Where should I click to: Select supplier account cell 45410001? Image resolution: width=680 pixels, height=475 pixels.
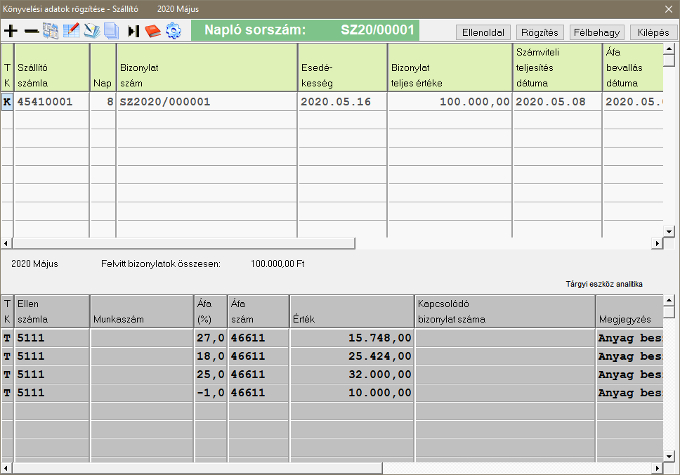(51, 101)
